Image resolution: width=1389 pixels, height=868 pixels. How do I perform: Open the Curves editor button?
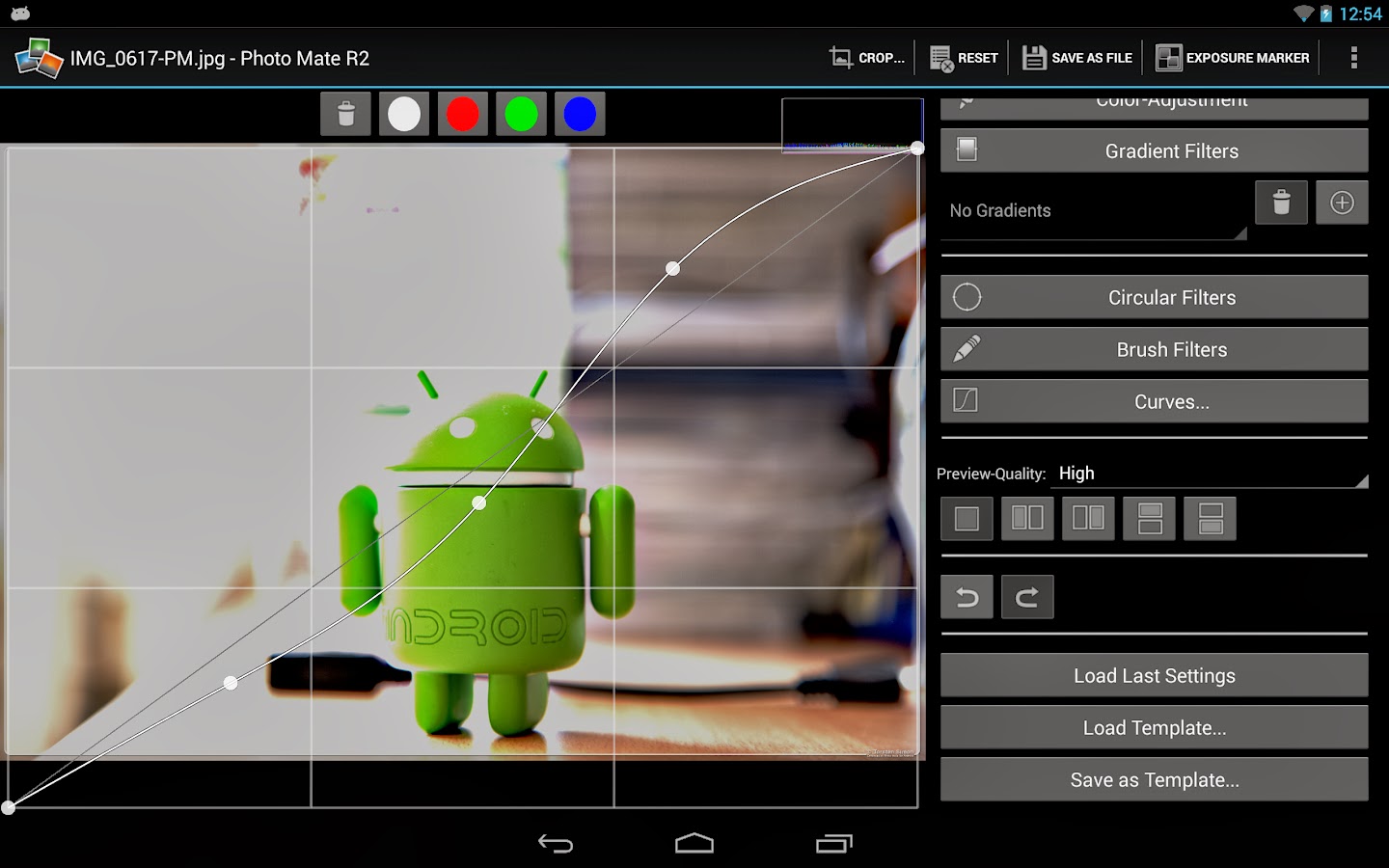tap(1154, 401)
